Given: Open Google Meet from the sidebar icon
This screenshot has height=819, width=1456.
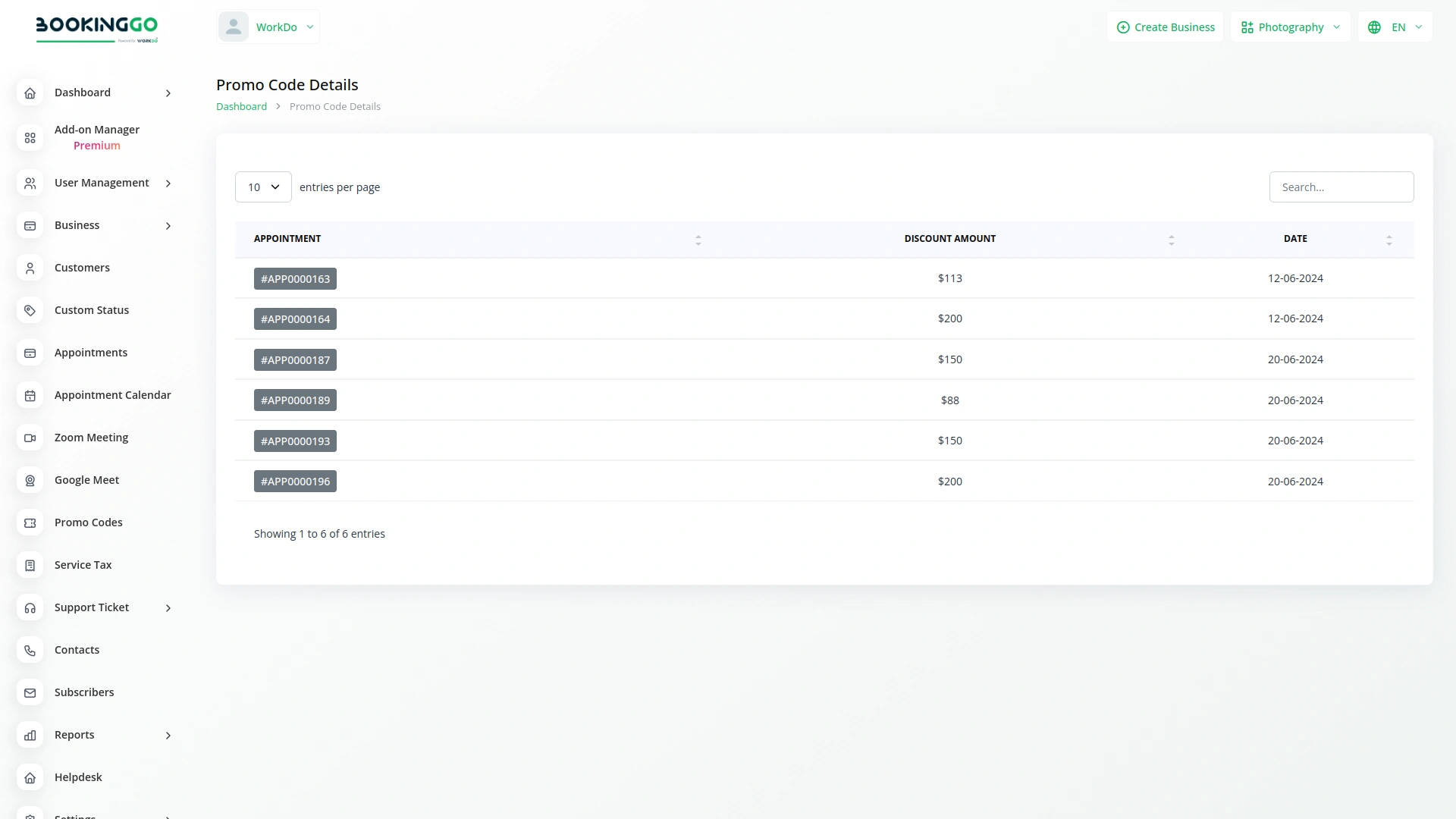Looking at the screenshot, I should [x=30, y=480].
